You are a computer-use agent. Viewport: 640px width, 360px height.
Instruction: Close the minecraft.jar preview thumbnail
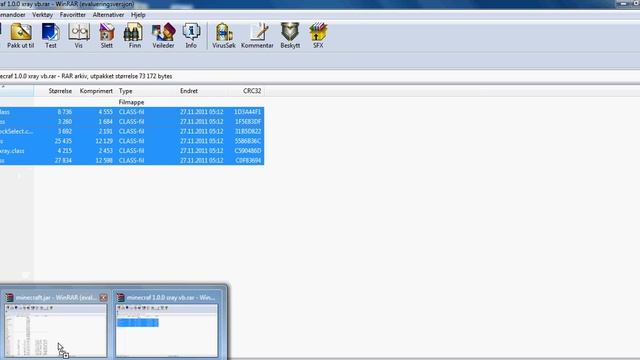tap(104, 298)
